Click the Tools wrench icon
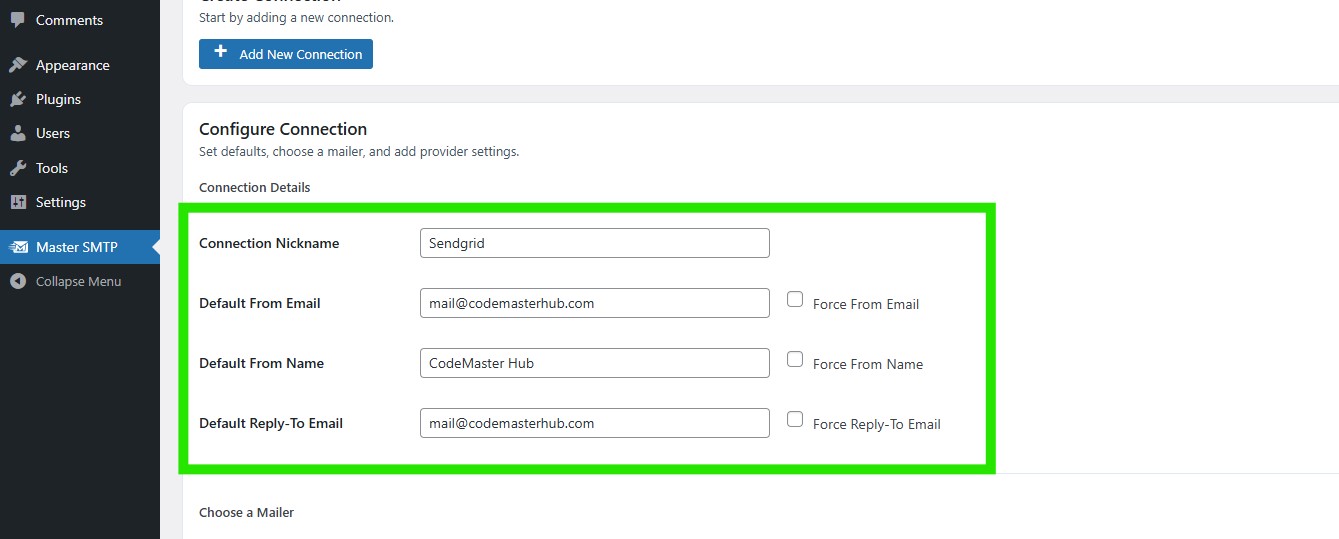The height and width of the screenshot is (539, 1339). (18, 168)
